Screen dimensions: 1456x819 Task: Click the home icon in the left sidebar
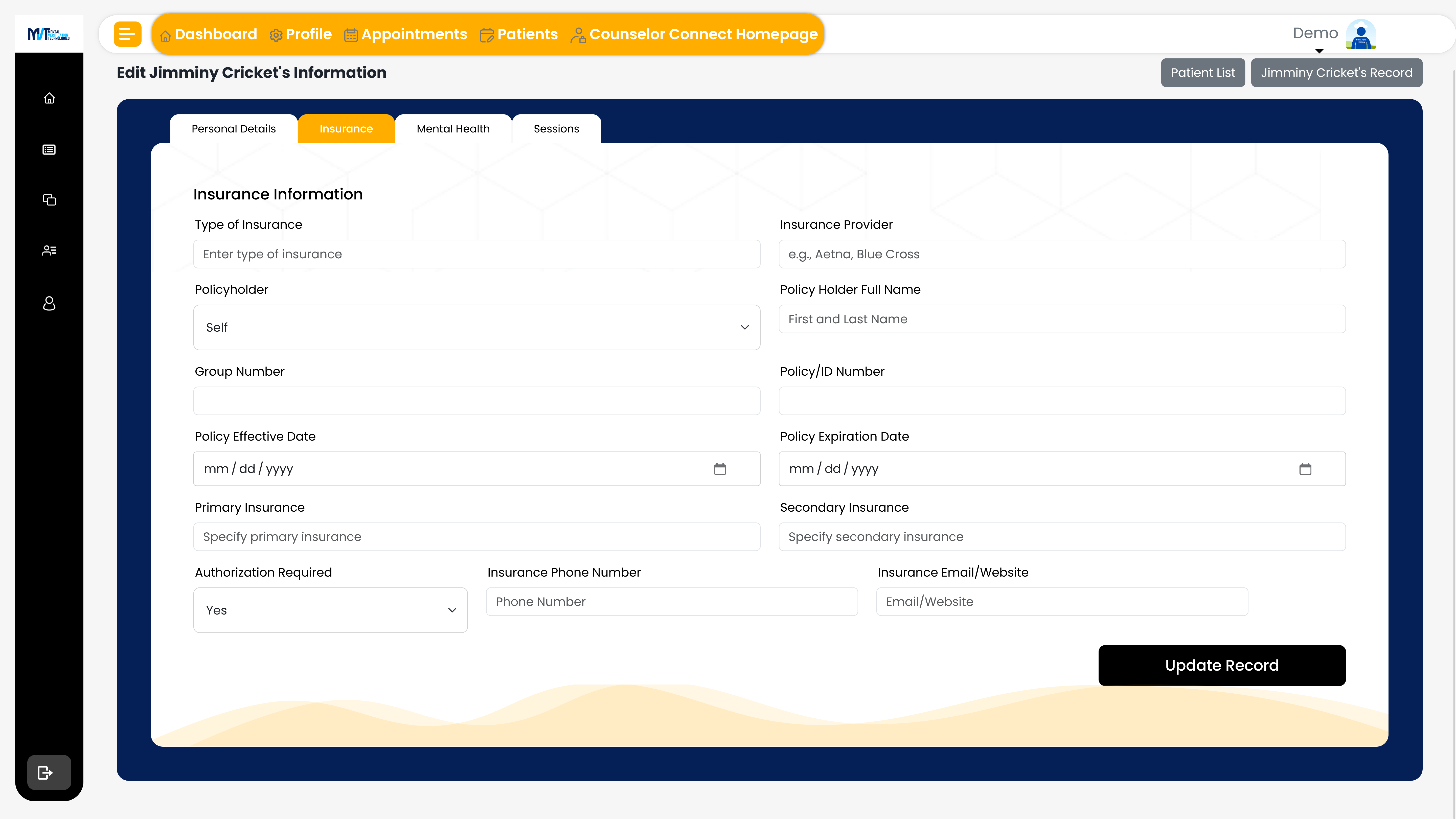pyautogui.click(x=49, y=98)
